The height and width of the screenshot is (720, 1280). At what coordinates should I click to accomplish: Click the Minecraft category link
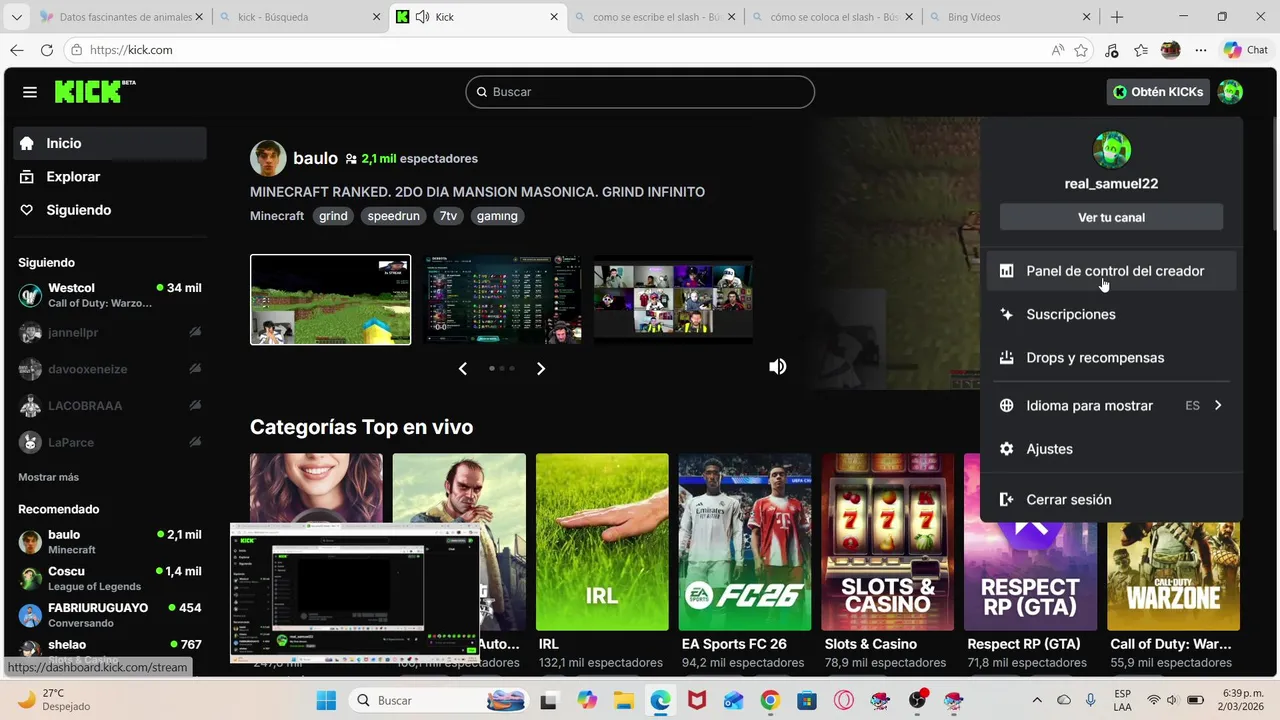pos(277,216)
